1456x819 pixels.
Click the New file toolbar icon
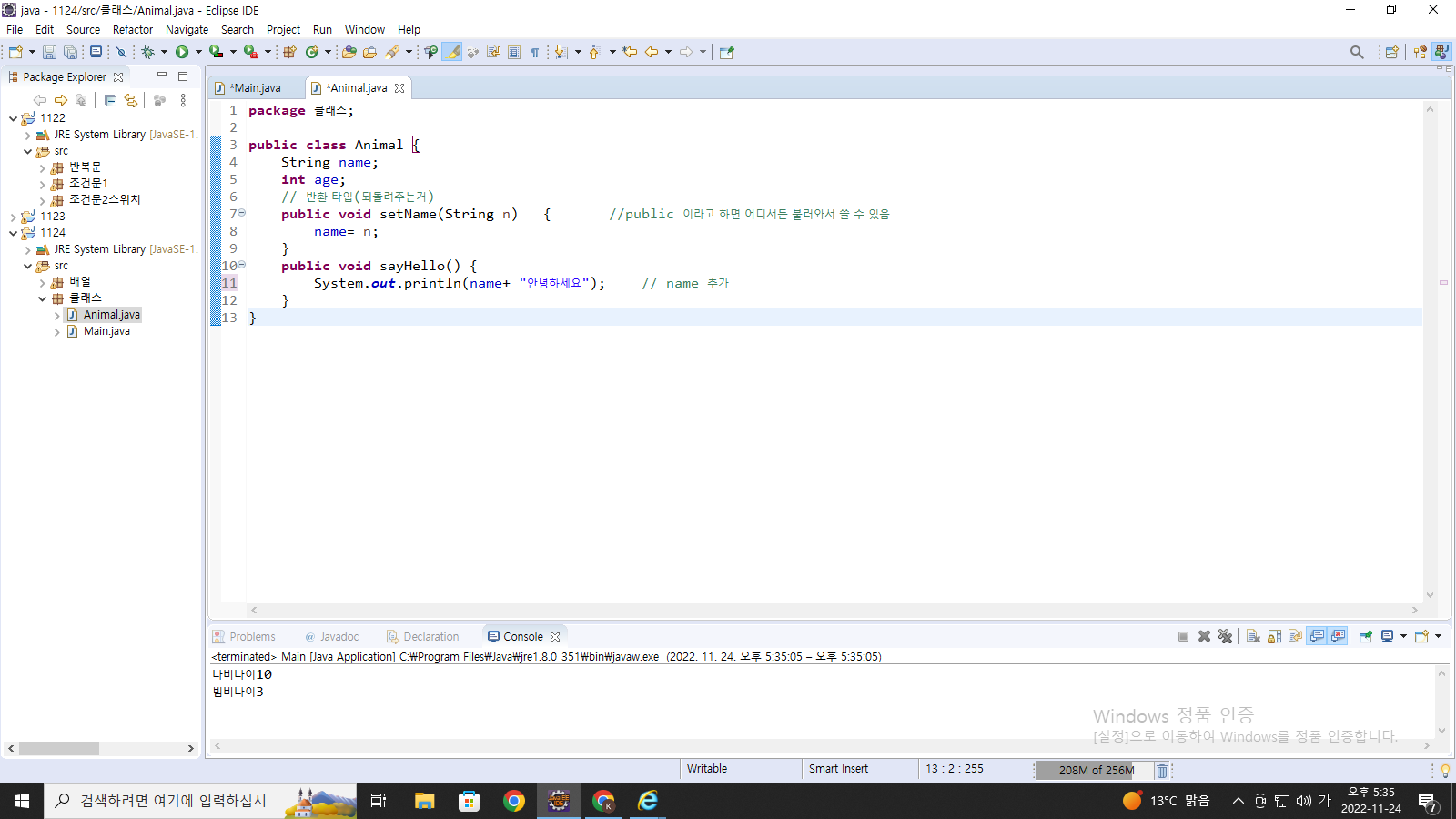point(15,52)
